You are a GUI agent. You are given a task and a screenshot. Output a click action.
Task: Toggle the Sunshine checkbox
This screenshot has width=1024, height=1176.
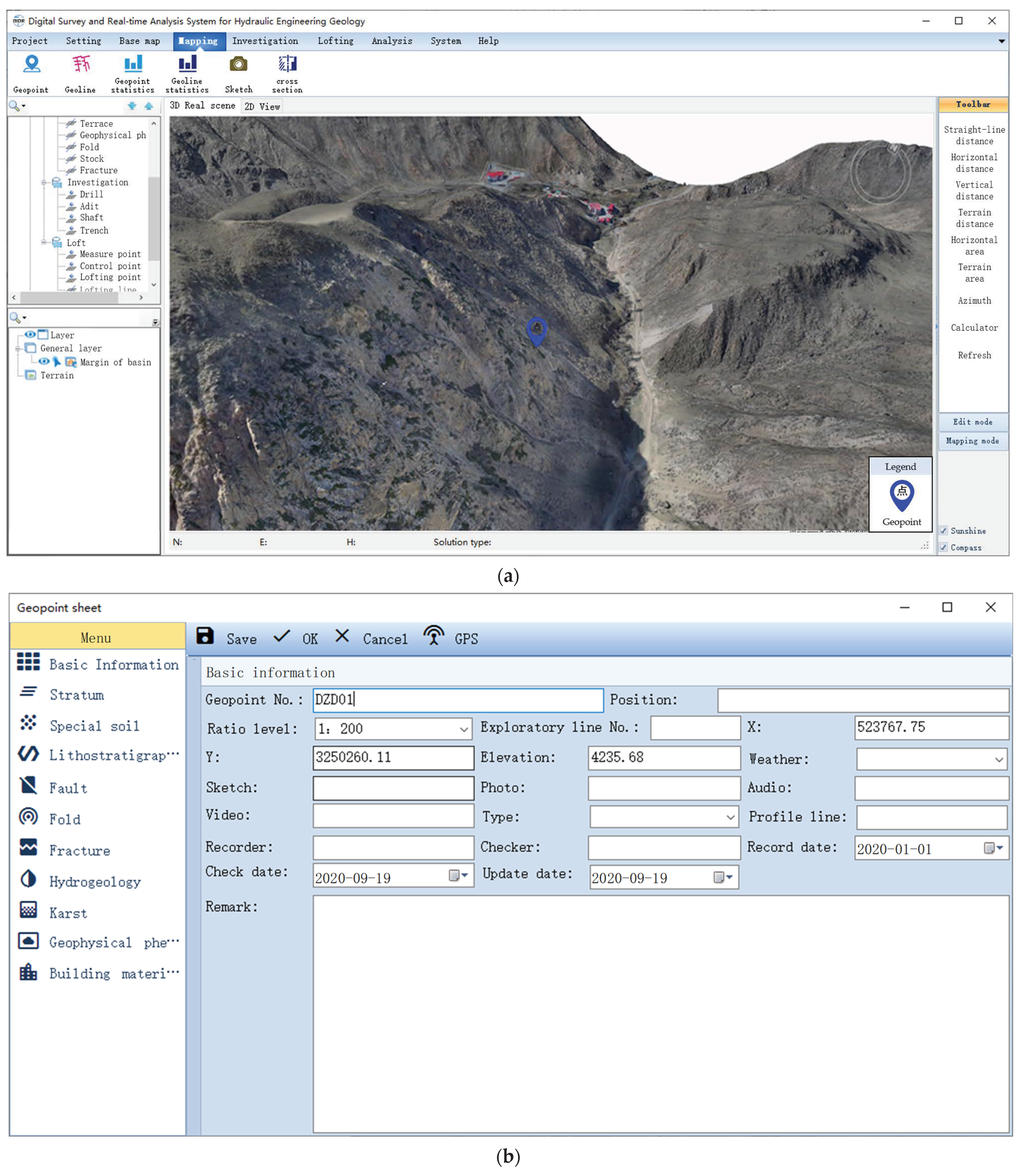pos(944,531)
